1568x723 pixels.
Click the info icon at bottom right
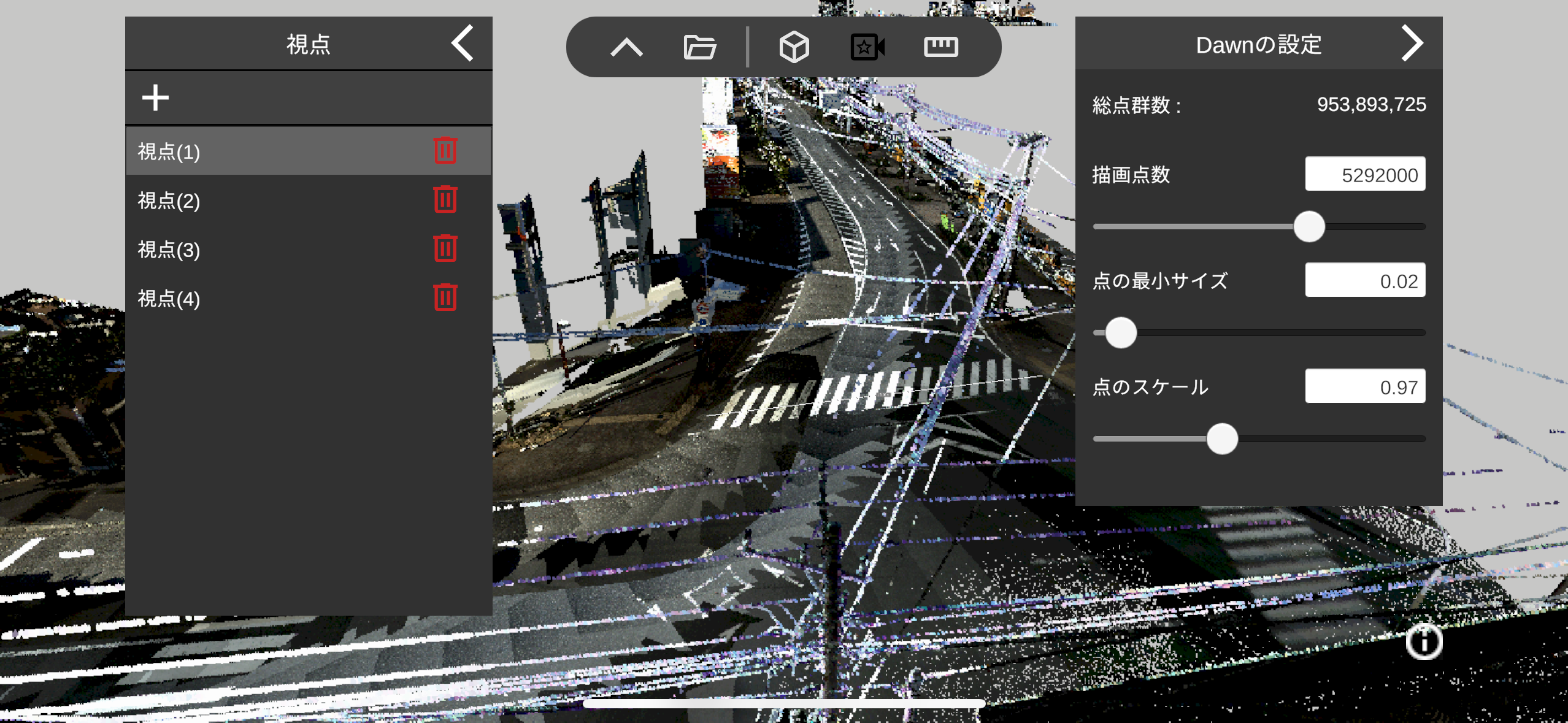pyautogui.click(x=1424, y=642)
